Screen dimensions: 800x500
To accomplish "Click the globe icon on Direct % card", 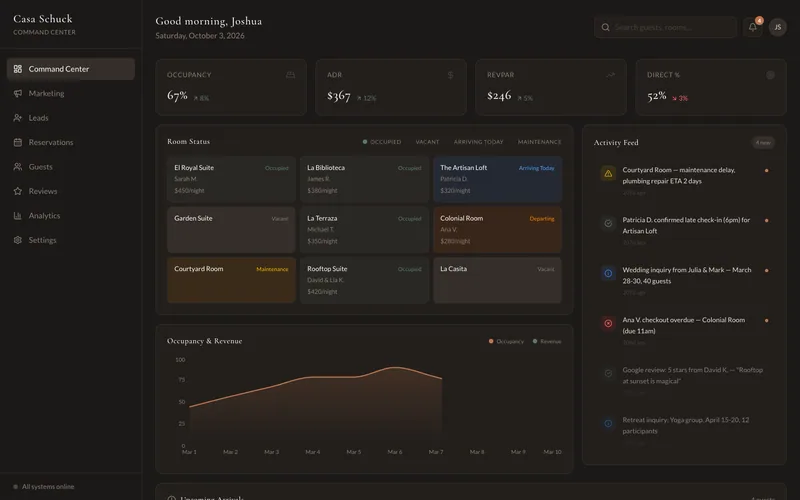I will click(770, 75).
